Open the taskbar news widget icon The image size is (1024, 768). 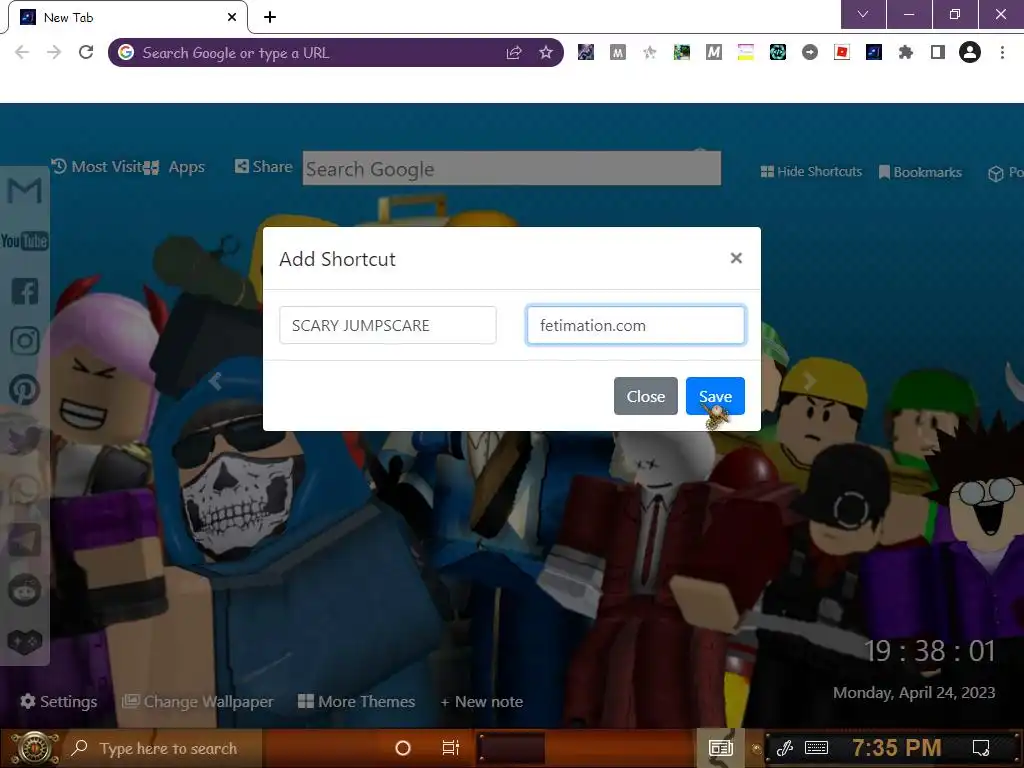721,748
